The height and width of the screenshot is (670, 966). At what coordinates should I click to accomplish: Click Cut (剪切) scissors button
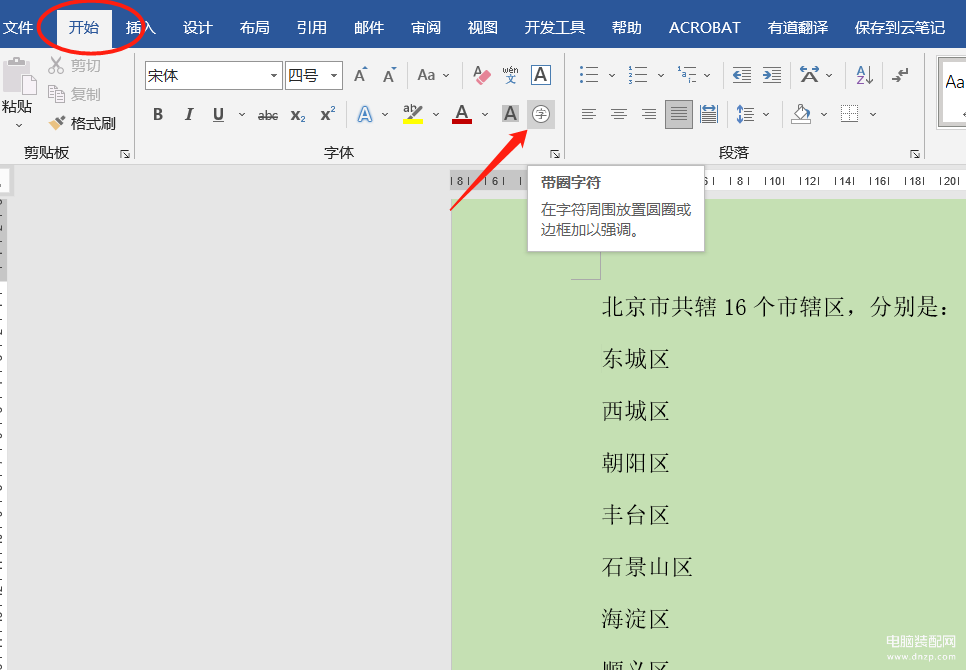click(x=75, y=65)
